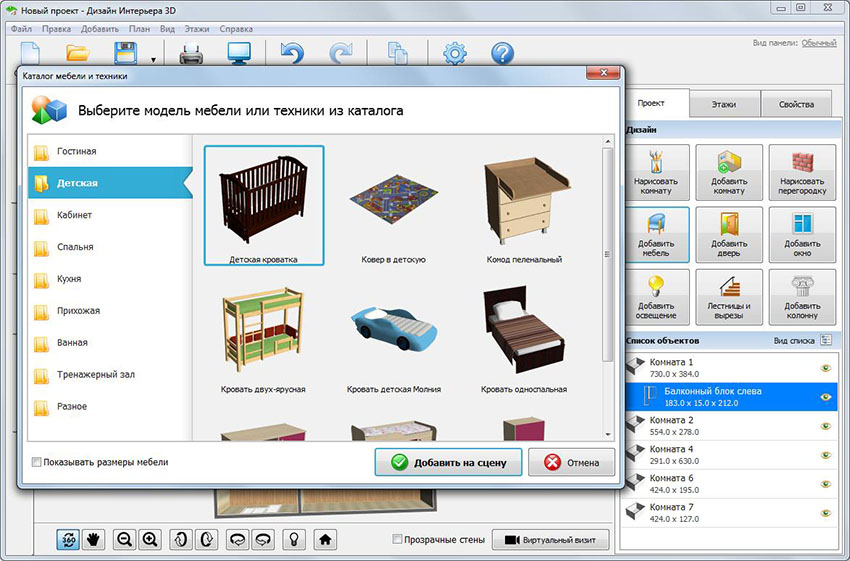Click the 'Отмена' button
The width and height of the screenshot is (850, 561).
click(571, 462)
